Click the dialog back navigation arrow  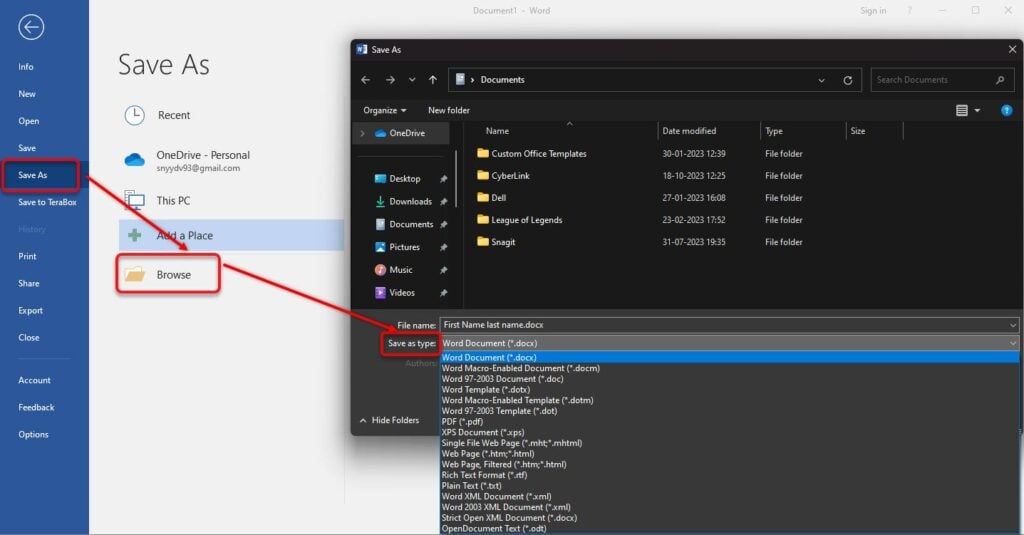[366, 80]
